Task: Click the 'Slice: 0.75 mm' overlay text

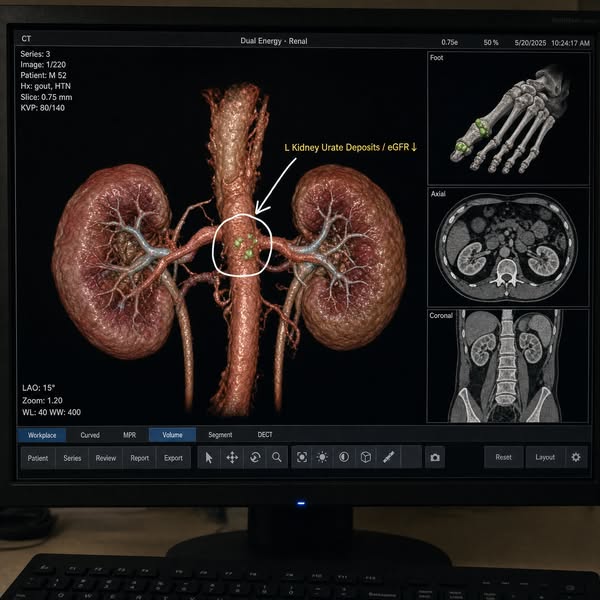Action: coord(46,97)
